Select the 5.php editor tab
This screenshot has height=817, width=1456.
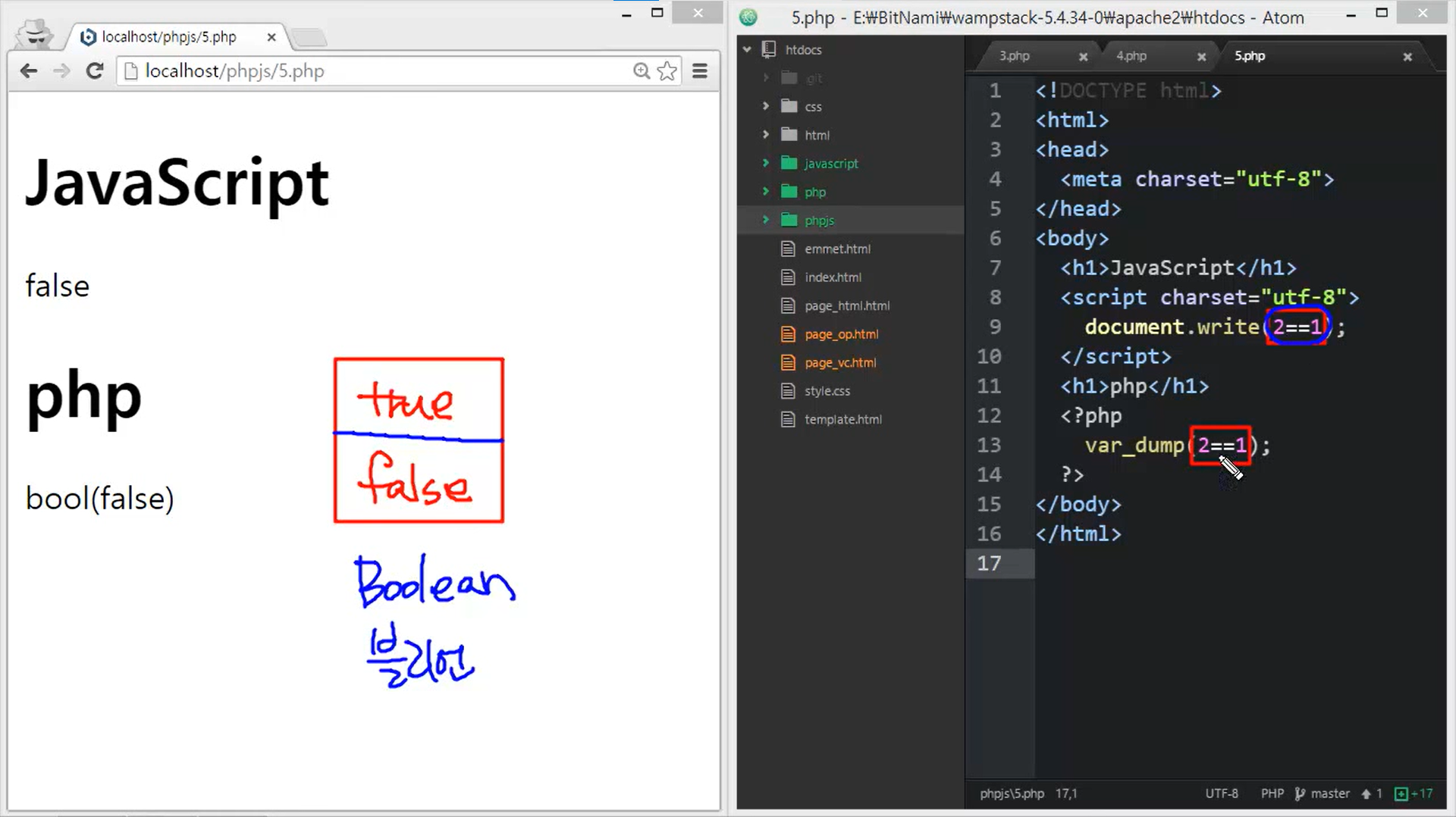click(1250, 56)
